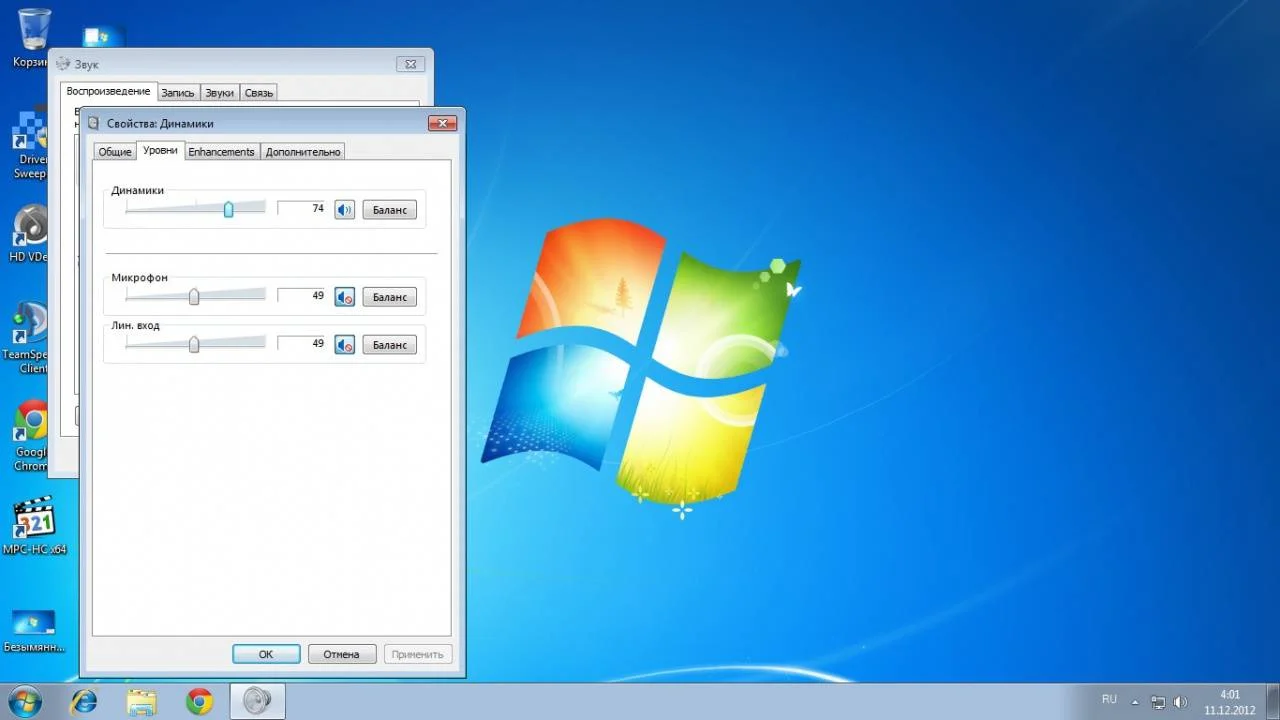
Task: Open Баланс for Микрофон
Action: (389, 297)
